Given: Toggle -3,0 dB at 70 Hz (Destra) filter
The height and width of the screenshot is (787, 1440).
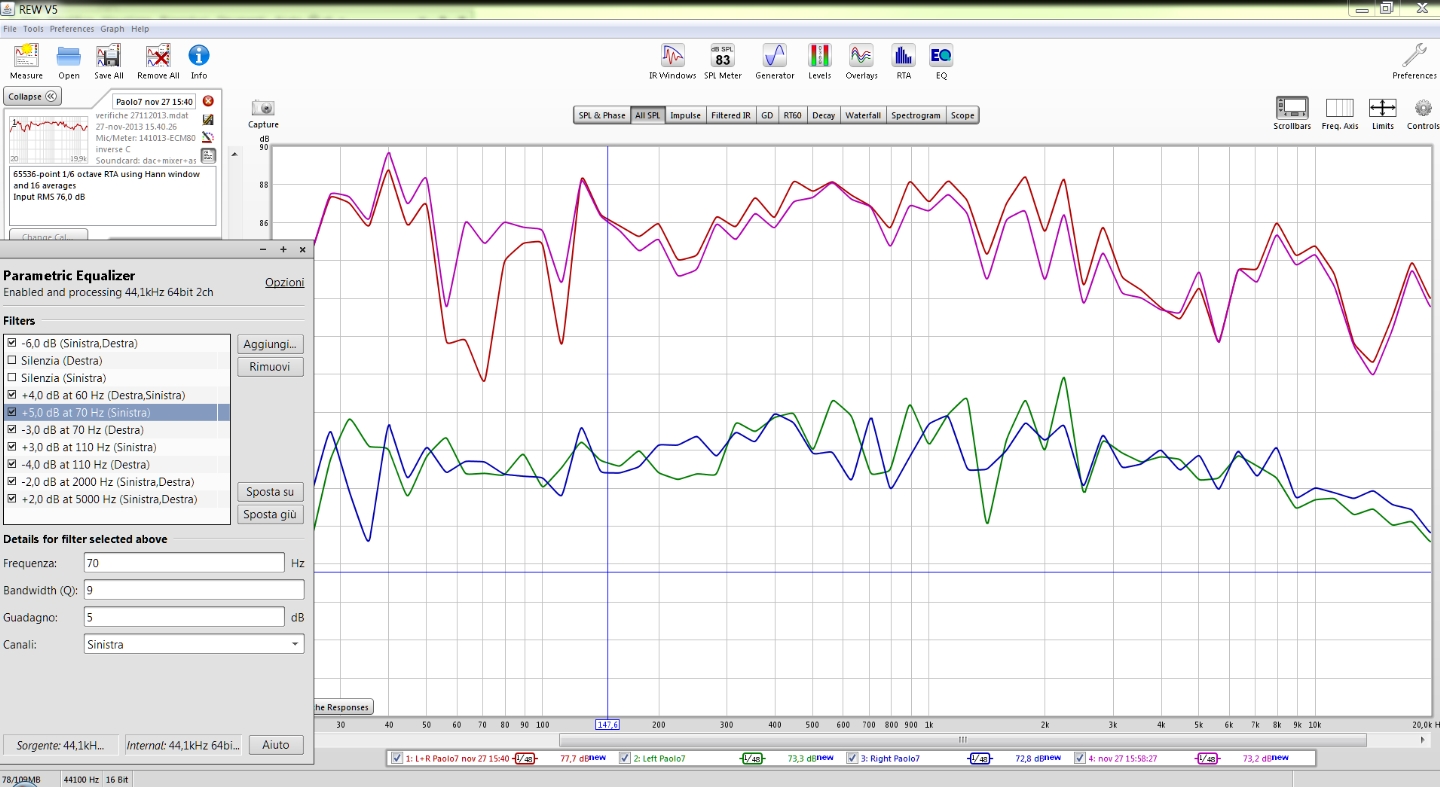Looking at the screenshot, I should pyautogui.click(x=12, y=430).
